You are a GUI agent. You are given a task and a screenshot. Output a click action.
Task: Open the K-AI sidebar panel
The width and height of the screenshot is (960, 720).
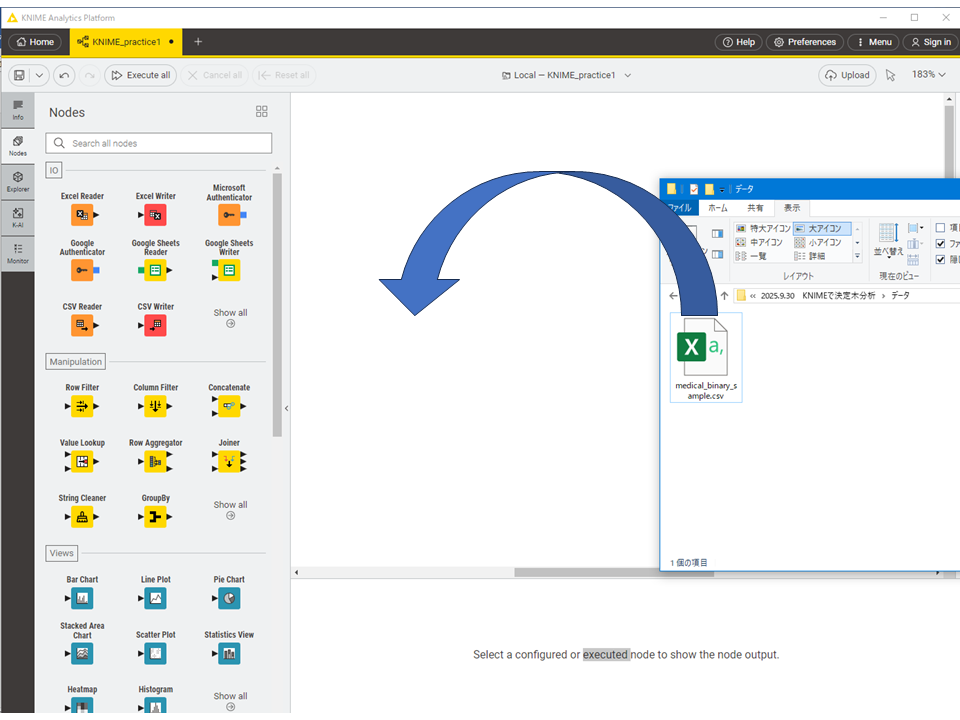pyautogui.click(x=18, y=217)
